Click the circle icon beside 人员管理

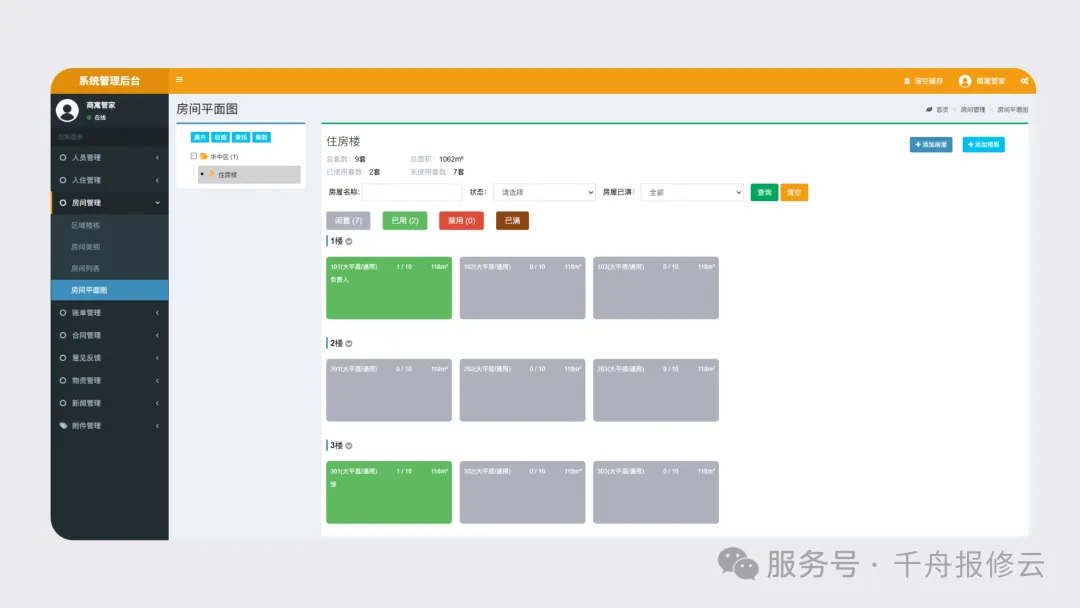tap(63, 158)
